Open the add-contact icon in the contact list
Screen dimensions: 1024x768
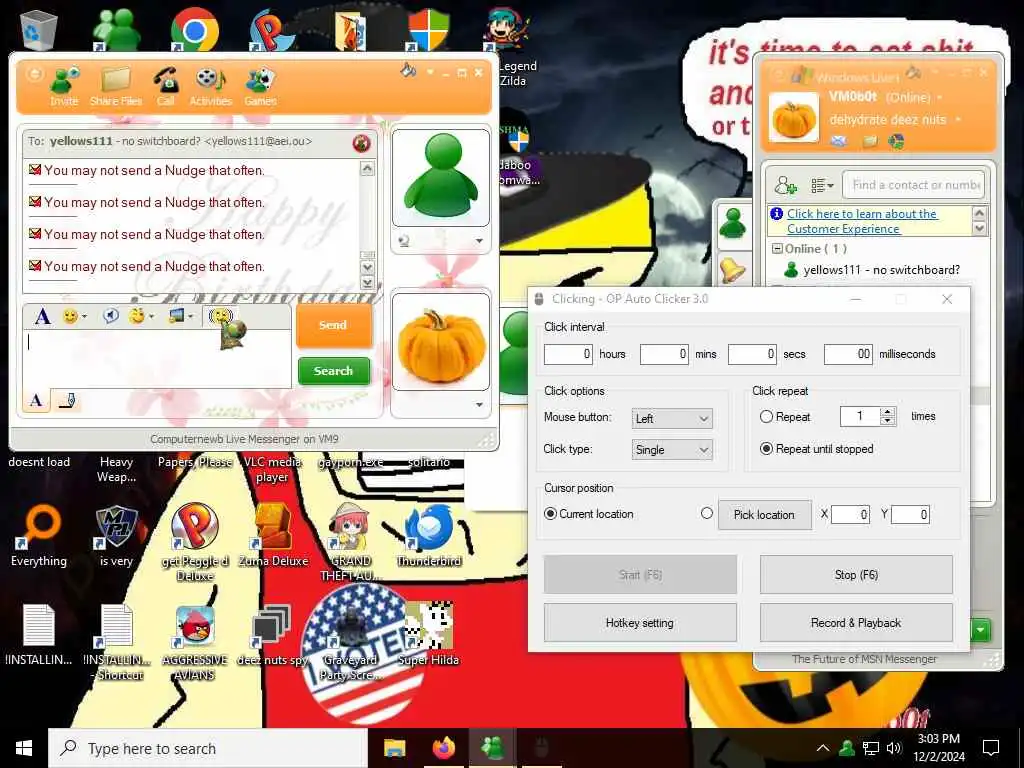pyautogui.click(x=785, y=185)
